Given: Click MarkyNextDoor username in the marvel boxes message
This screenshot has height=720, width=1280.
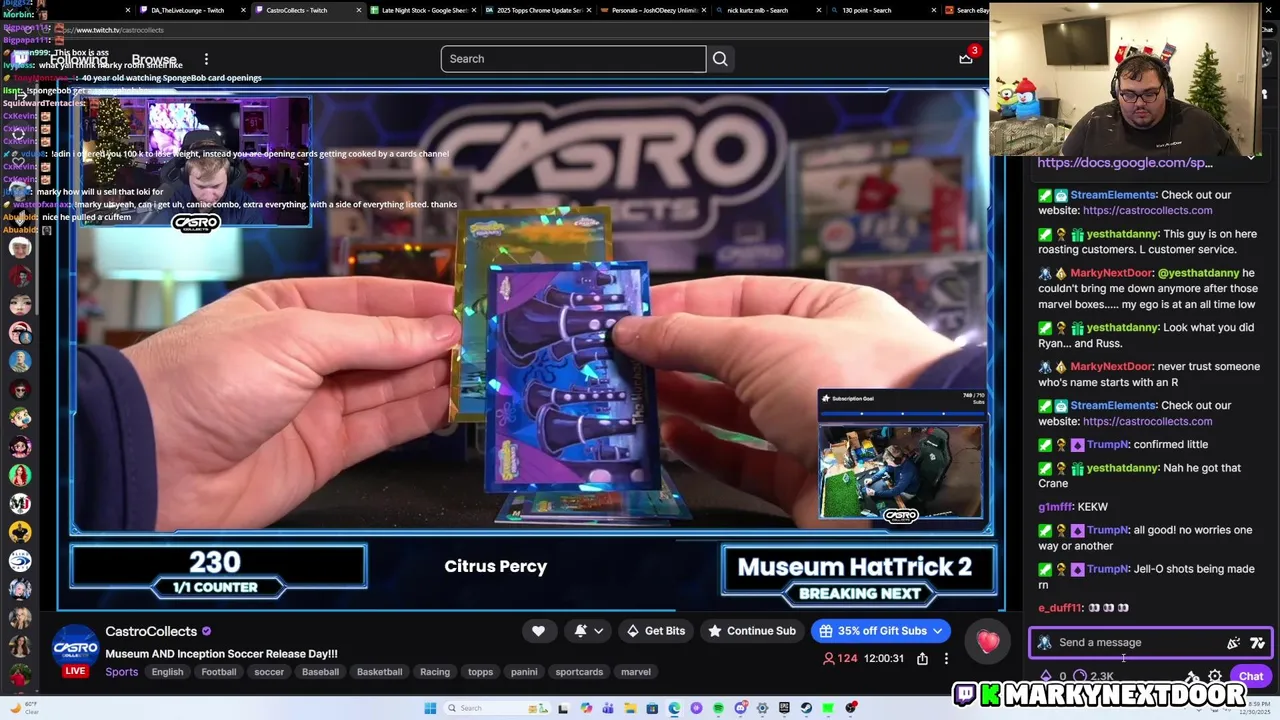Looking at the screenshot, I should (1111, 273).
